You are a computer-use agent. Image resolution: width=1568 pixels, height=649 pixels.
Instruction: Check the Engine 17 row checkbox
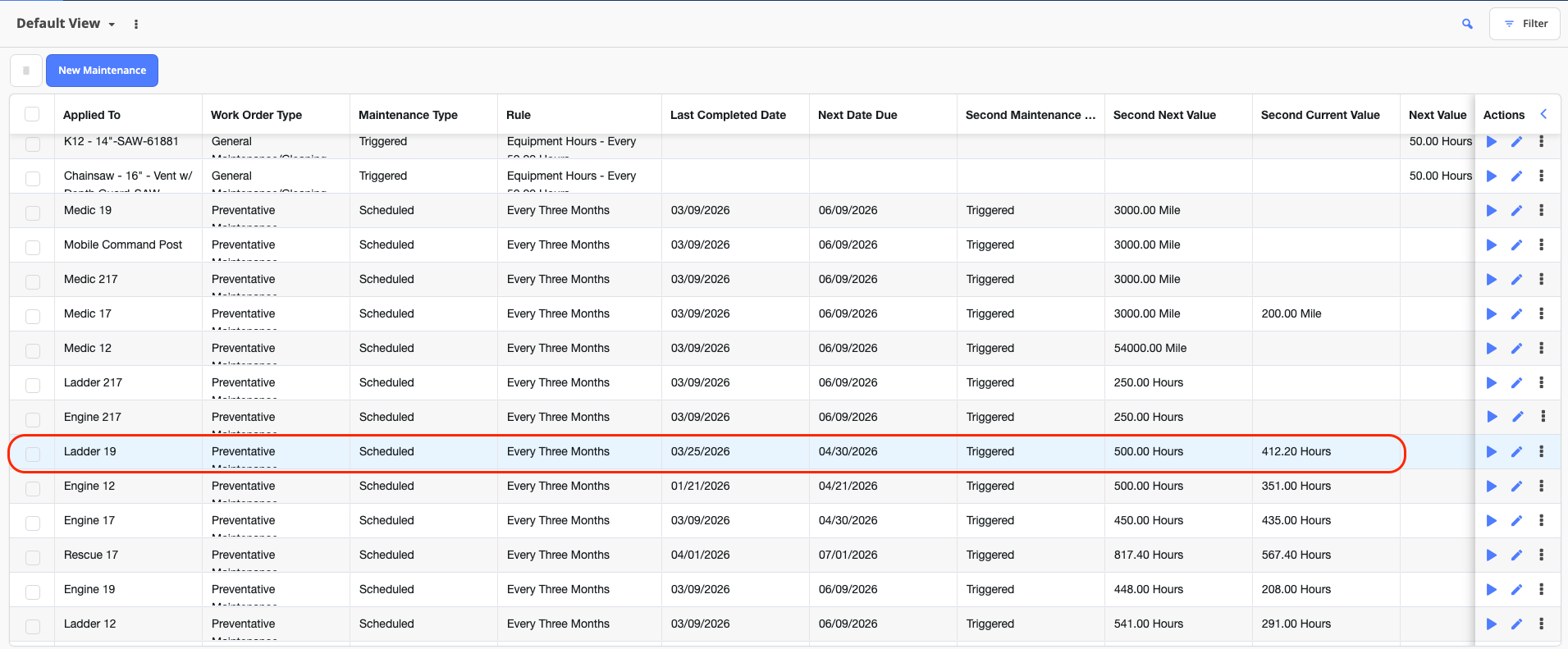33,523
